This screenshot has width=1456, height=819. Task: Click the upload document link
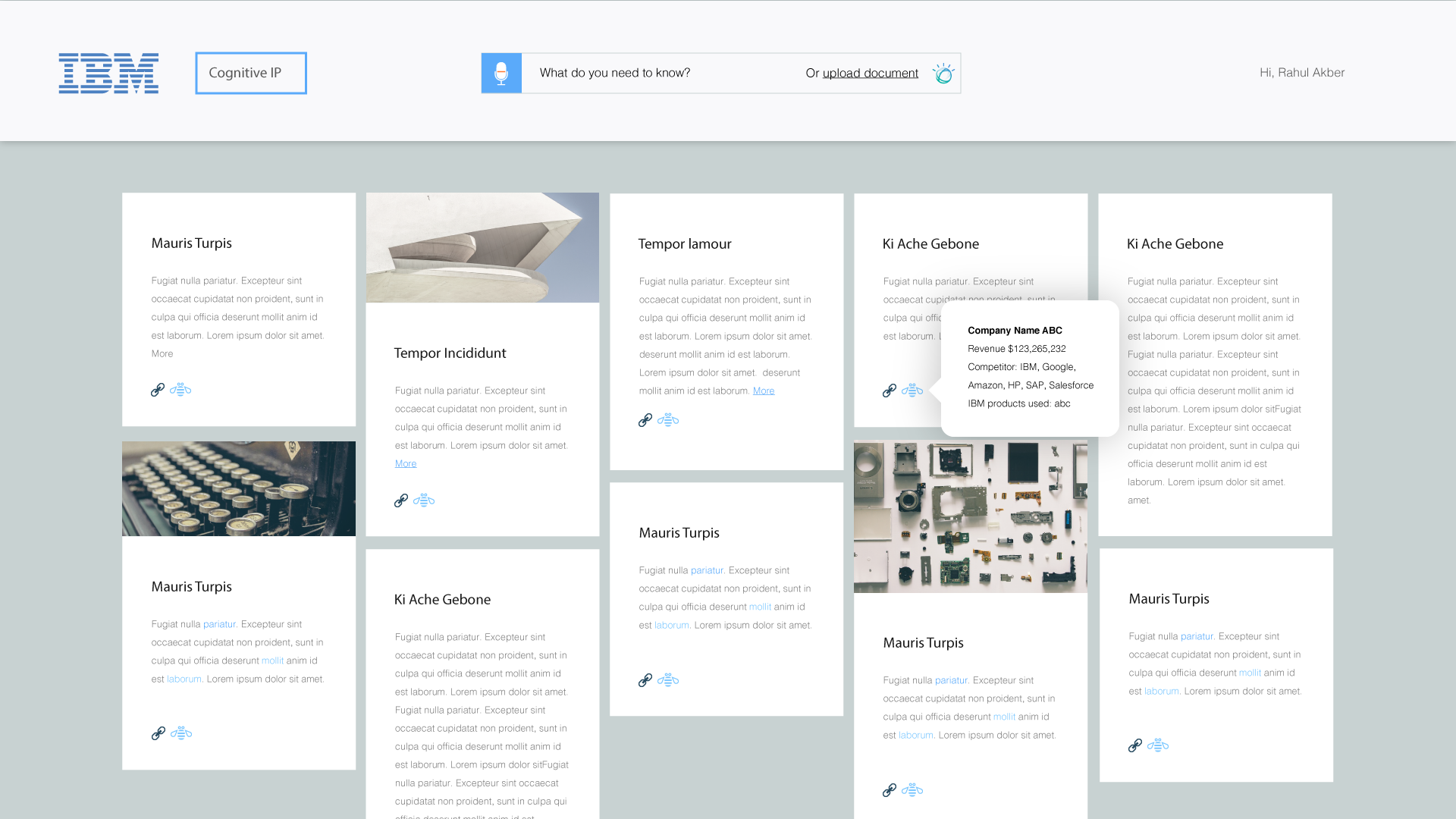[x=870, y=73]
